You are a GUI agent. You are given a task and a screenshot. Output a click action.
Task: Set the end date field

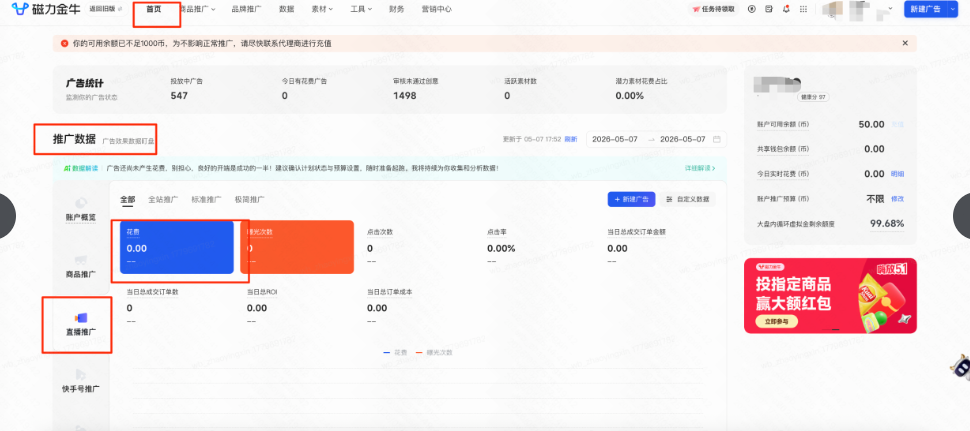tap(682, 139)
